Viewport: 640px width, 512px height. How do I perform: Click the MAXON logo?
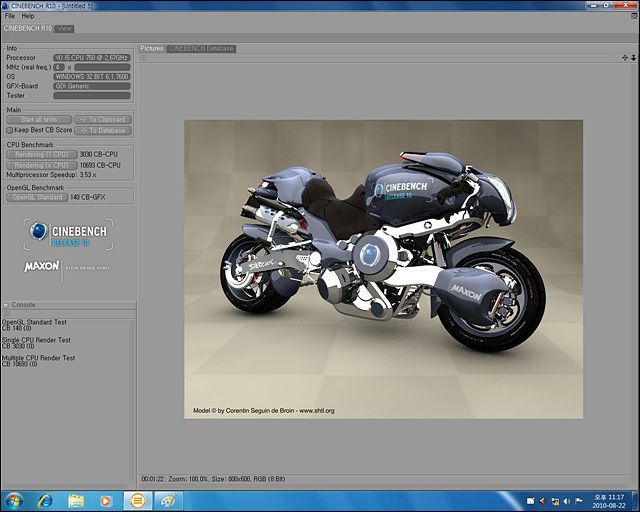coord(42,267)
